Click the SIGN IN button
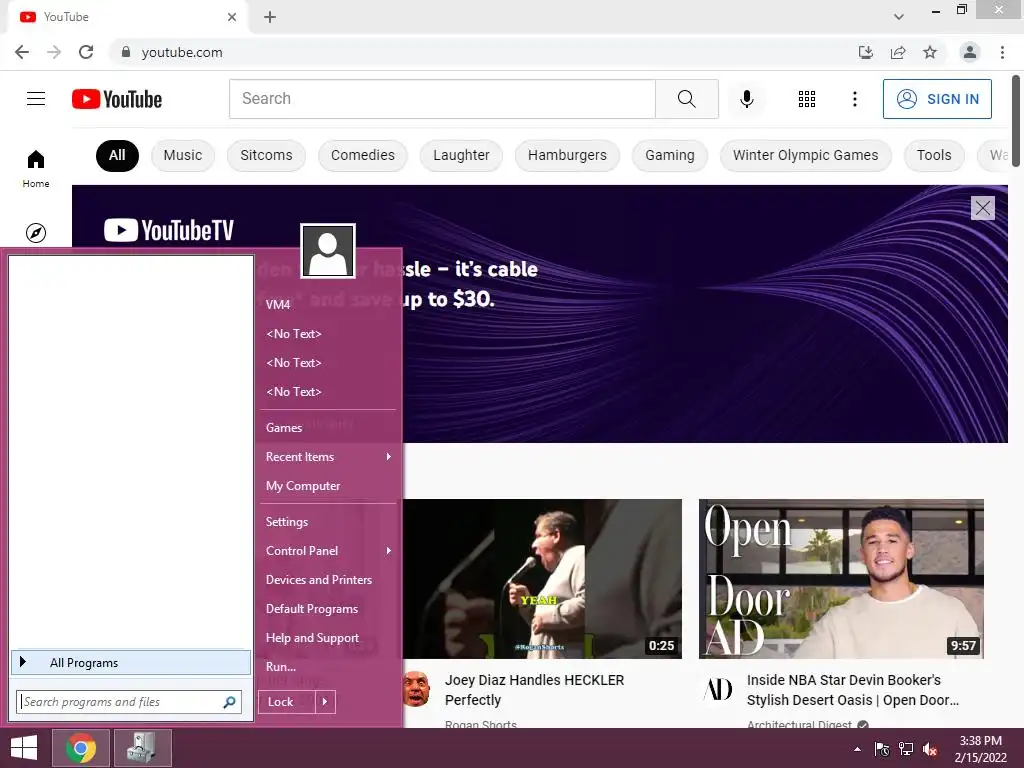The image size is (1024, 768). coord(937,99)
